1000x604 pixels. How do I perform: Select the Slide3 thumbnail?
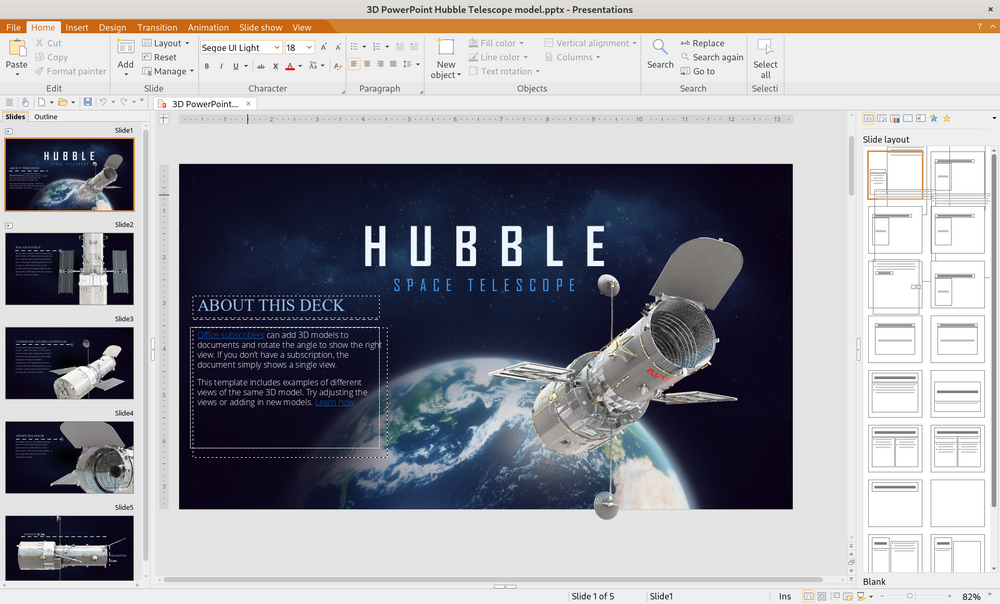(69, 363)
